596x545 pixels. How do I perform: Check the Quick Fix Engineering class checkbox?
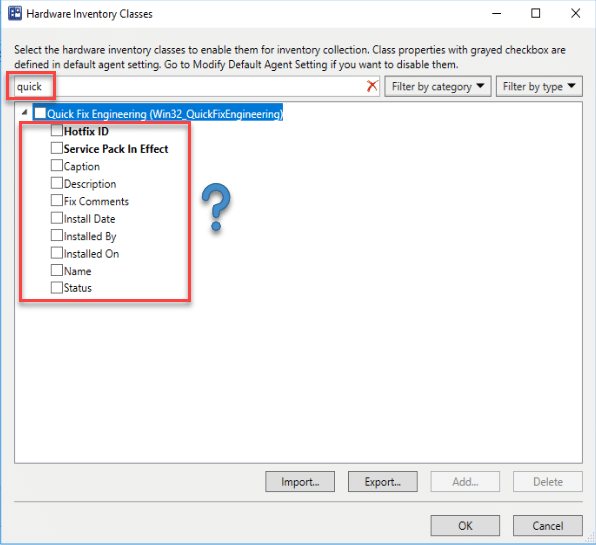(40, 113)
